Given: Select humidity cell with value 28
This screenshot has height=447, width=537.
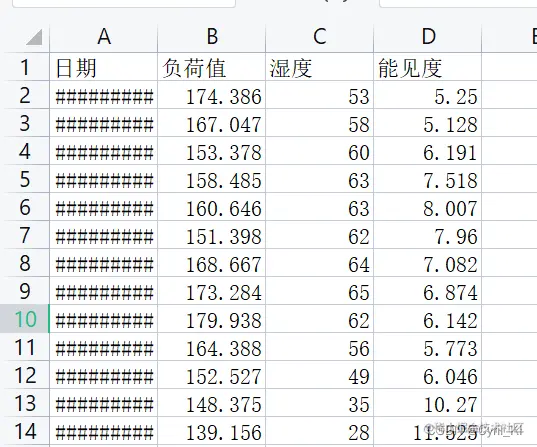Looking at the screenshot, I should 319,431.
